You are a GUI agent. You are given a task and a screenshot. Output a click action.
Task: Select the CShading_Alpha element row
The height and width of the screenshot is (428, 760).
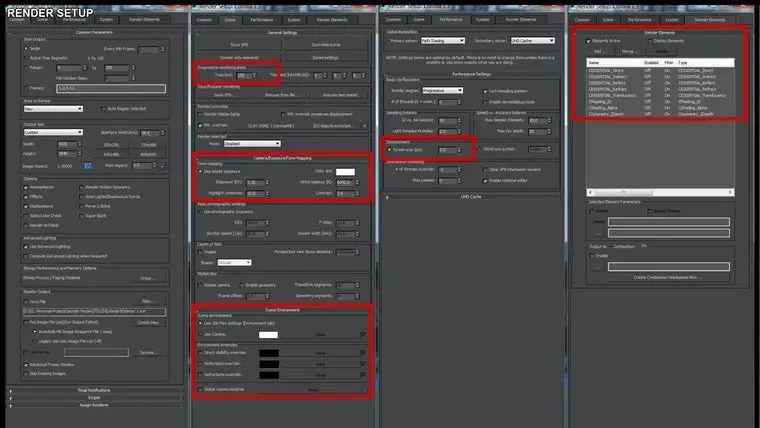(660, 108)
